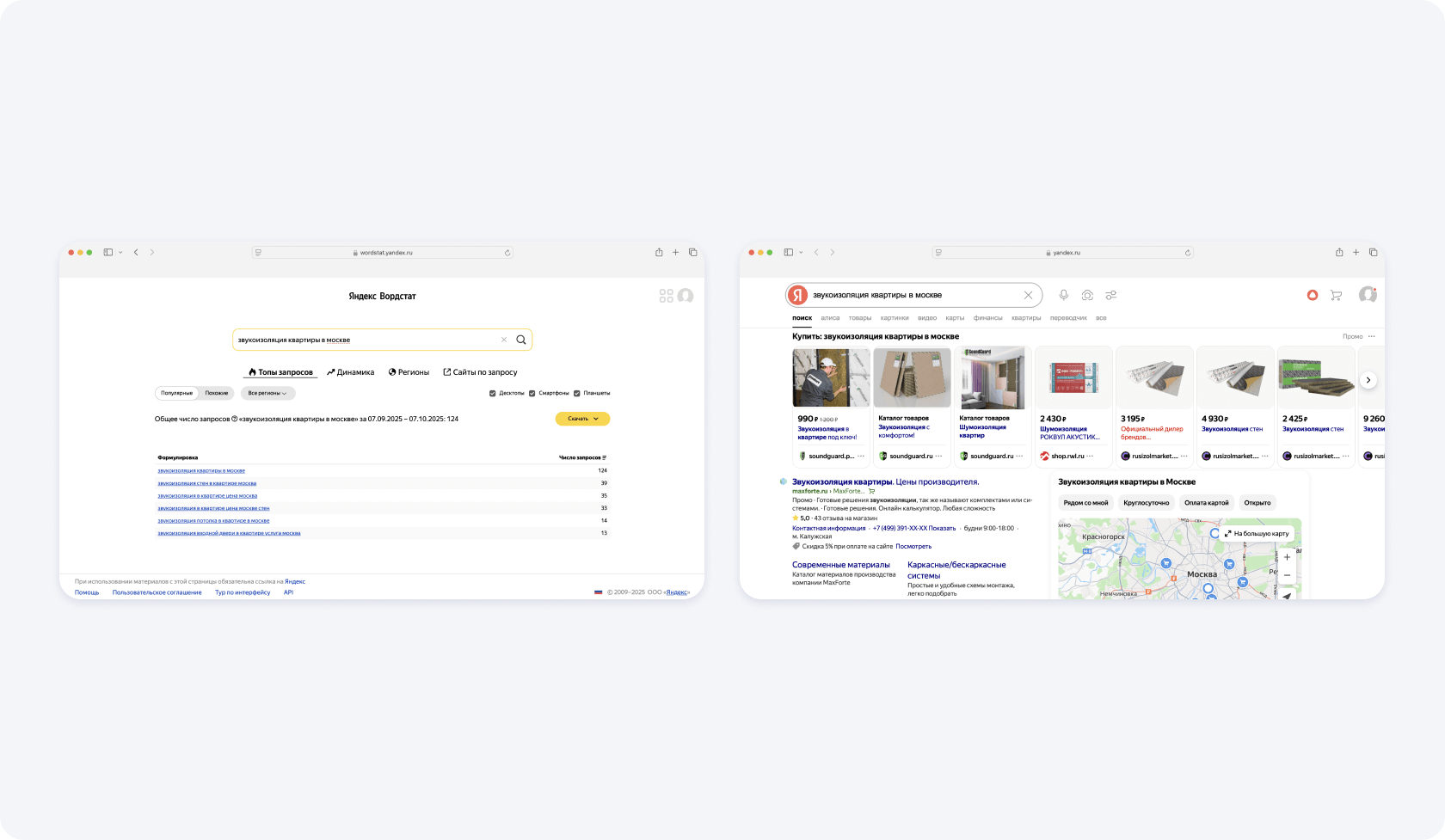
Task: Zoom in on the Moscow map
Action: tap(1287, 557)
